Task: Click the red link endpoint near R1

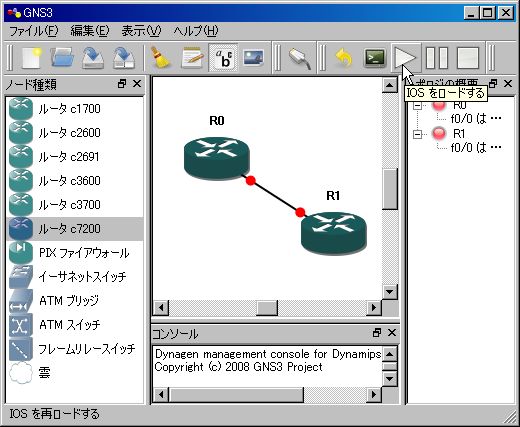Action: point(300,212)
